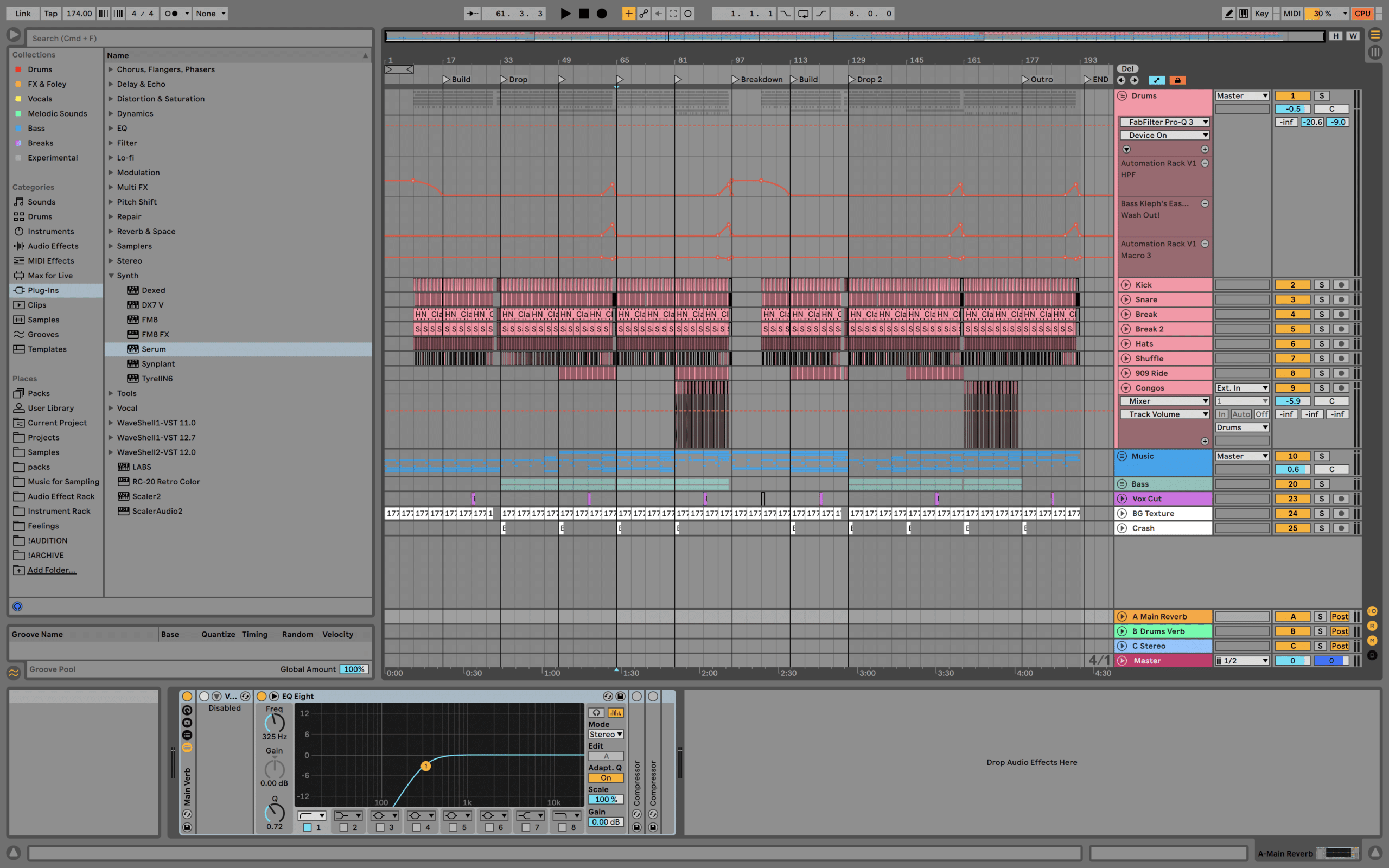Click the Key map mode button

1261,13
